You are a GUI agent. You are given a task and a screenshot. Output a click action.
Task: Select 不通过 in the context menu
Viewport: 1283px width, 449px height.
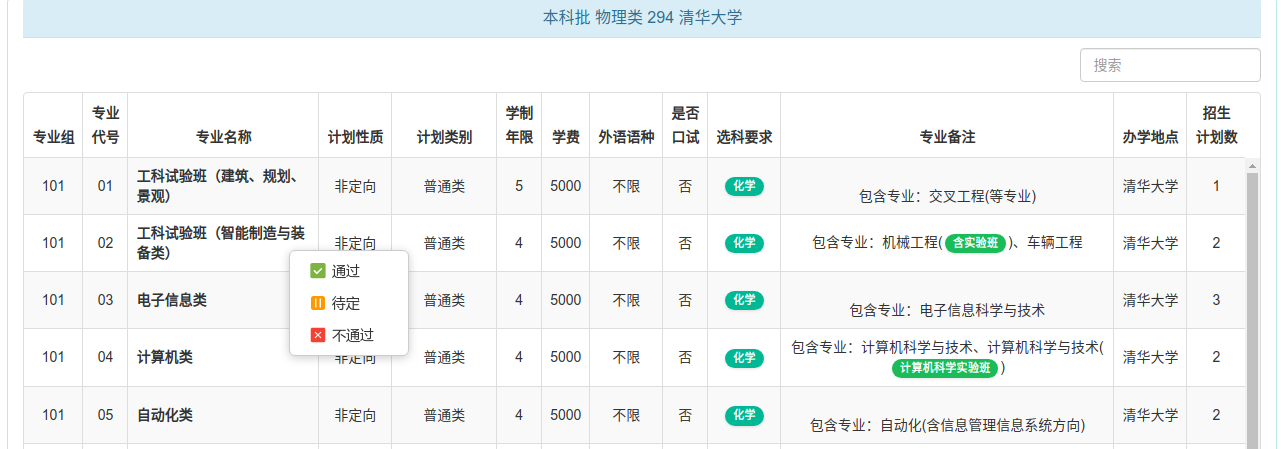348,335
